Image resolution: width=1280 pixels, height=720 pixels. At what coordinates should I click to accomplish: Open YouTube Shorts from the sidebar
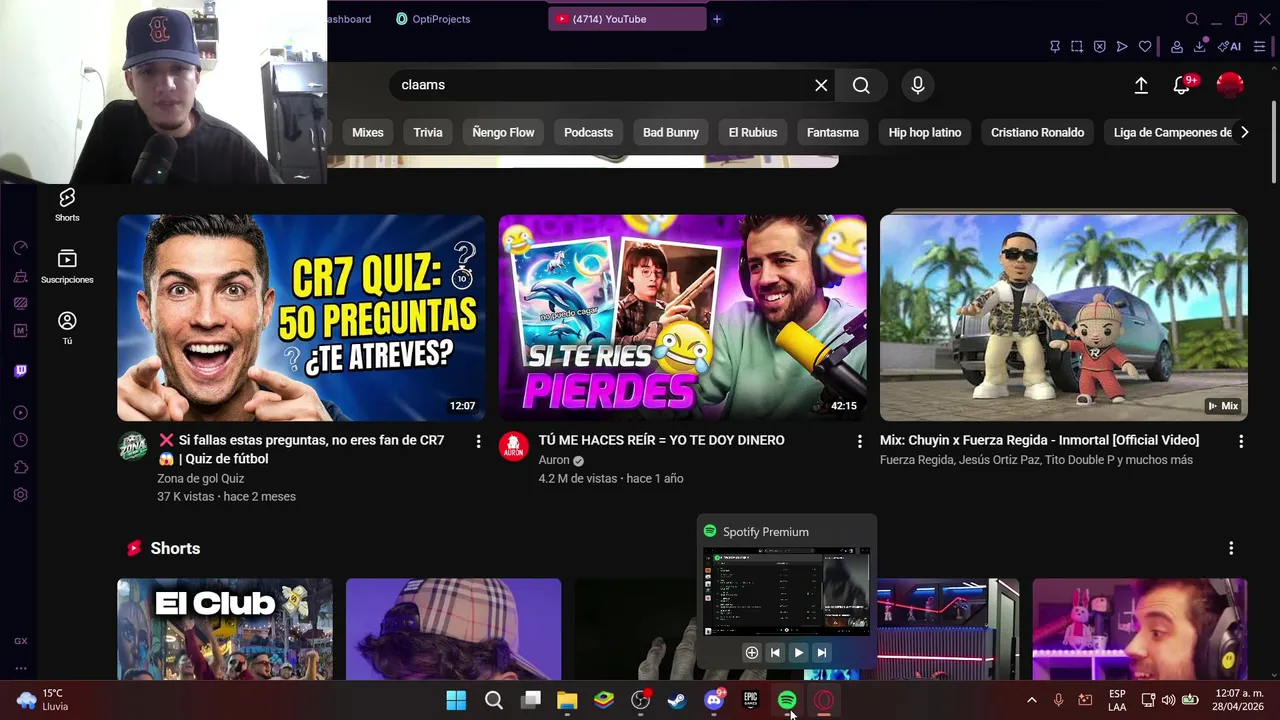pos(67,204)
